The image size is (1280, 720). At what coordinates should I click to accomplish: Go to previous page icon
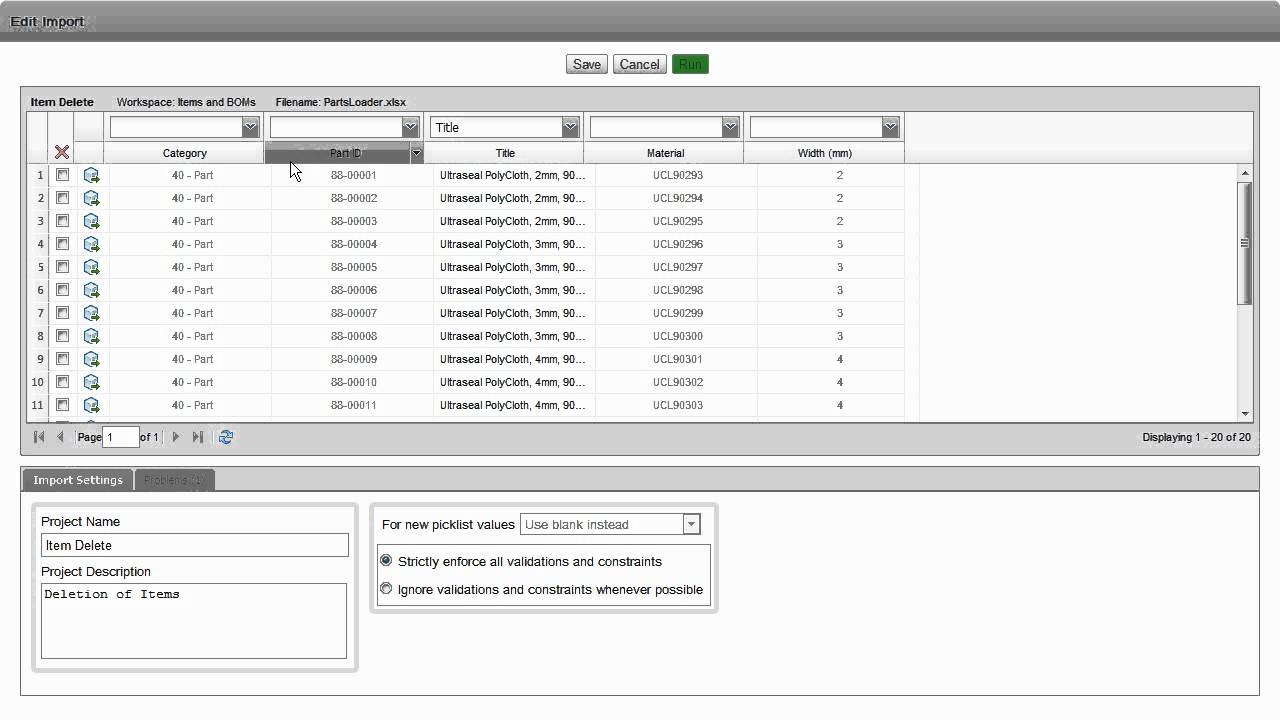click(x=60, y=437)
